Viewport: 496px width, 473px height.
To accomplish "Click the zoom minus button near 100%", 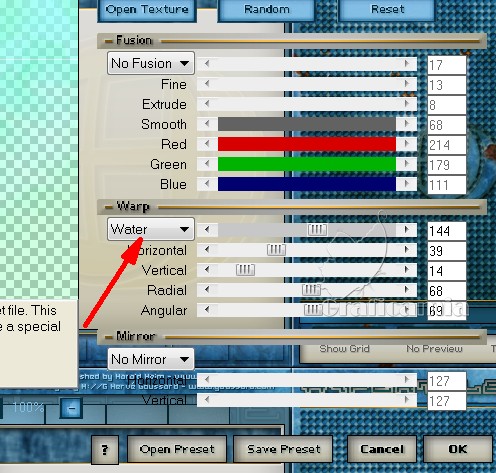I will 71,408.
